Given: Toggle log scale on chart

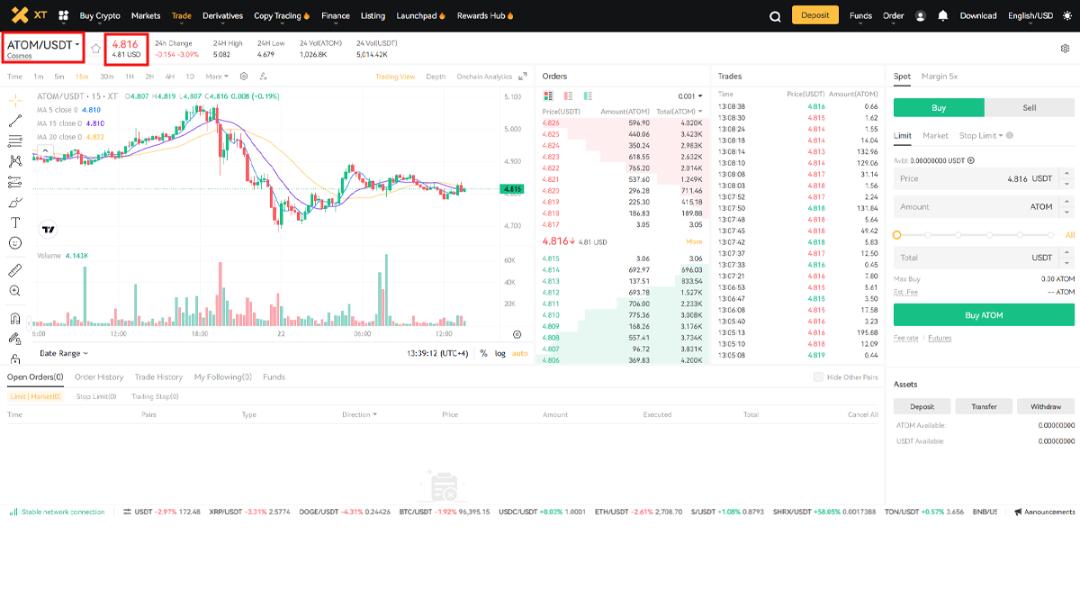Looking at the screenshot, I should click(x=500, y=353).
